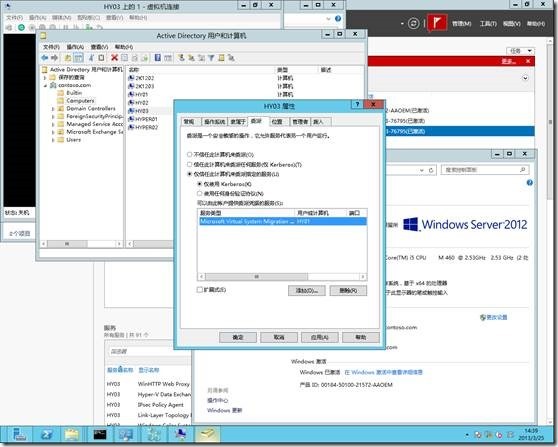Select trust for specified services only radio
This screenshot has height=447, width=558.
(x=189, y=174)
